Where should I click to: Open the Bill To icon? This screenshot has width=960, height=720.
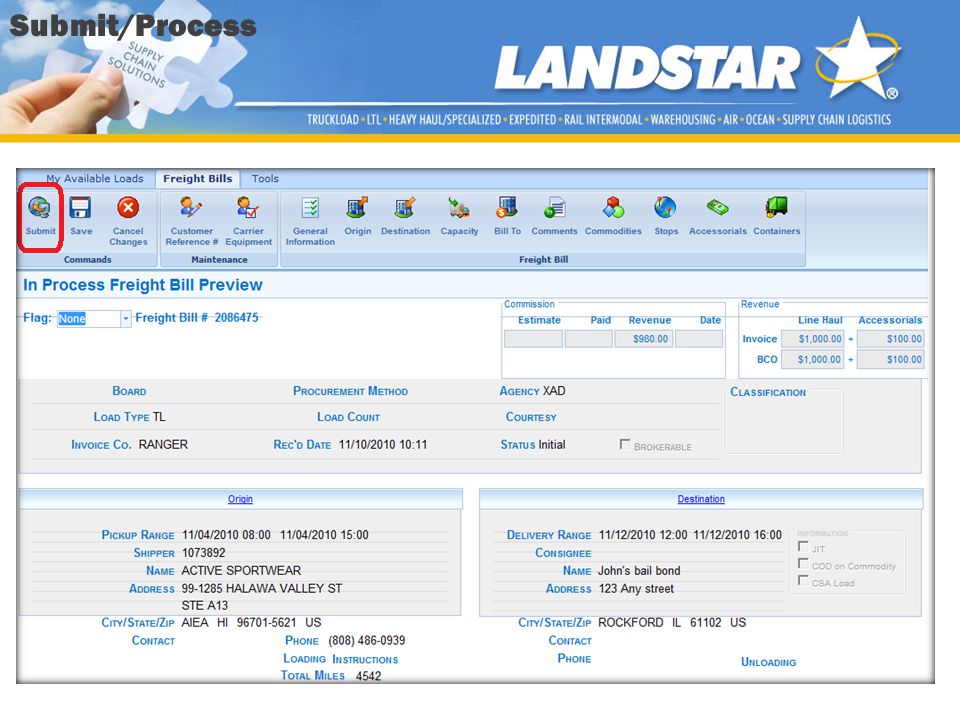click(507, 208)
